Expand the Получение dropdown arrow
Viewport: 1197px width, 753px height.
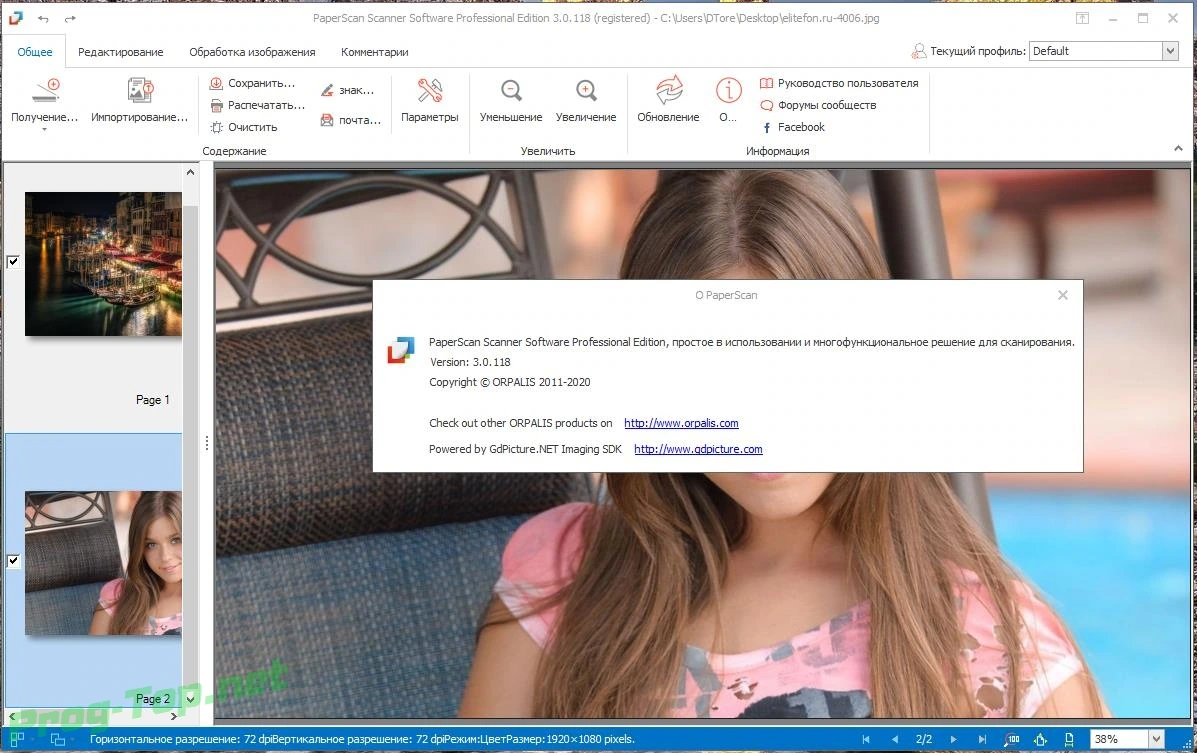click(x=44, y=131)
